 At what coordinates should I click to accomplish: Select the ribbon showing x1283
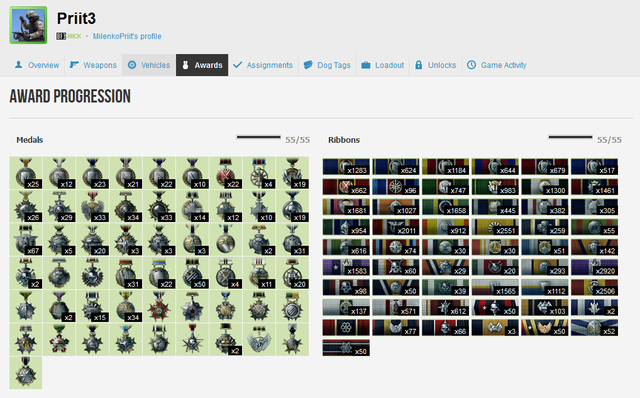tap(346, 167)
